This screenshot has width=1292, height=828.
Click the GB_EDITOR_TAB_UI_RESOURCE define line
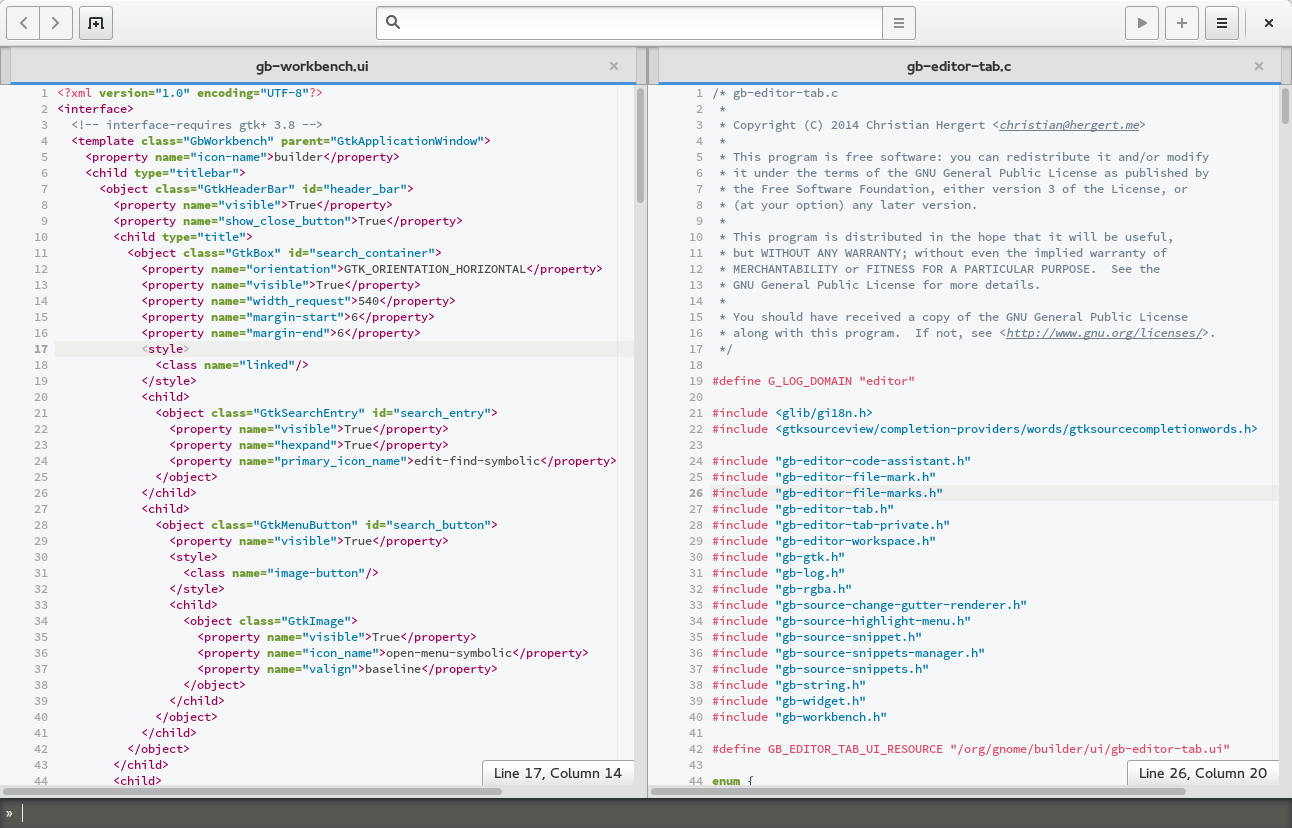[x=971, y=749]
